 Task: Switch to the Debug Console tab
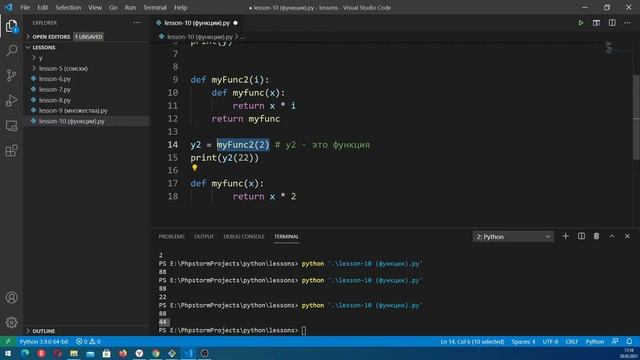click(244, 237)
